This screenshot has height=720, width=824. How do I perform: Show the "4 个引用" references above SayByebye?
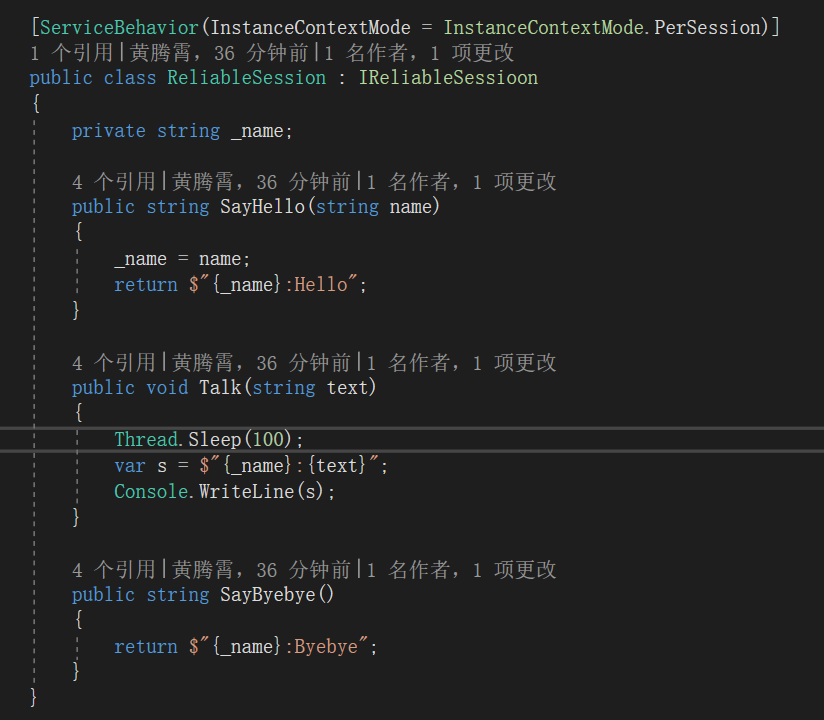pos(114,570)
